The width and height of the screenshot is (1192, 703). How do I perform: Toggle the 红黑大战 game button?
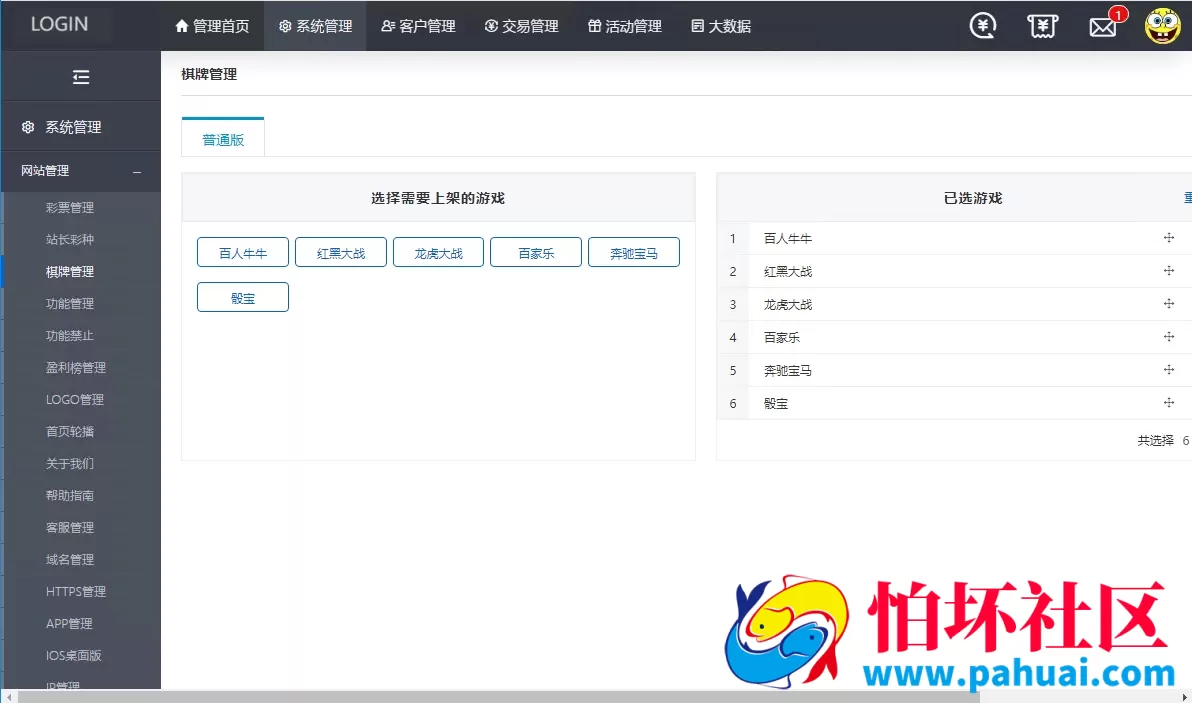tap(341, 252)
